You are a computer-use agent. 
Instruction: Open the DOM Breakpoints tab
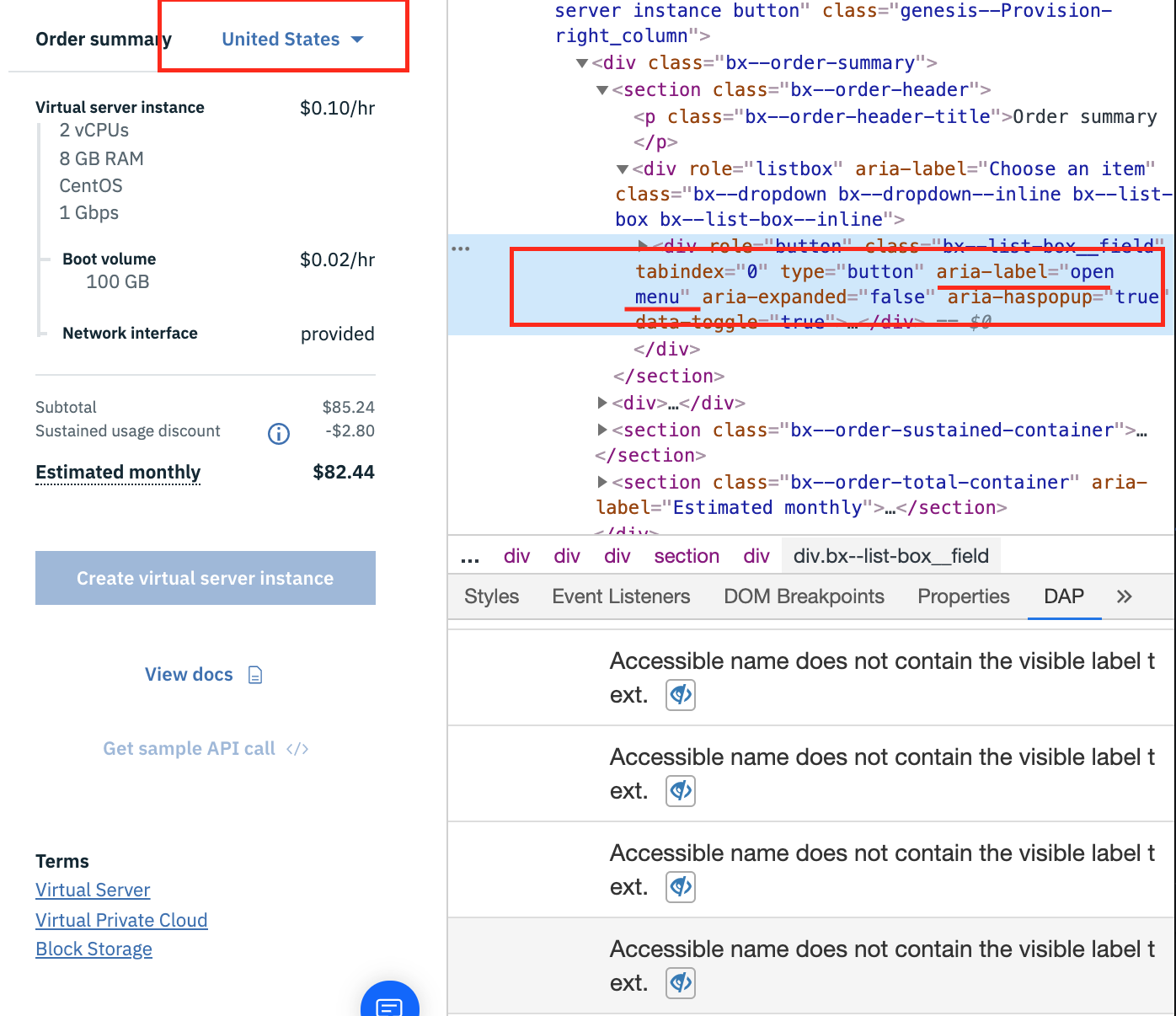tap(803, 596)
